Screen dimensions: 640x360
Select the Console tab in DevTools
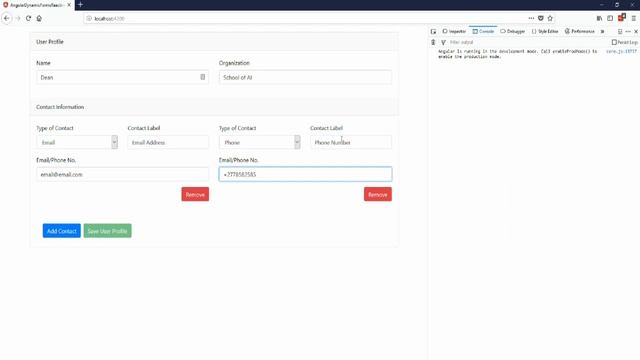click(483, 31)
